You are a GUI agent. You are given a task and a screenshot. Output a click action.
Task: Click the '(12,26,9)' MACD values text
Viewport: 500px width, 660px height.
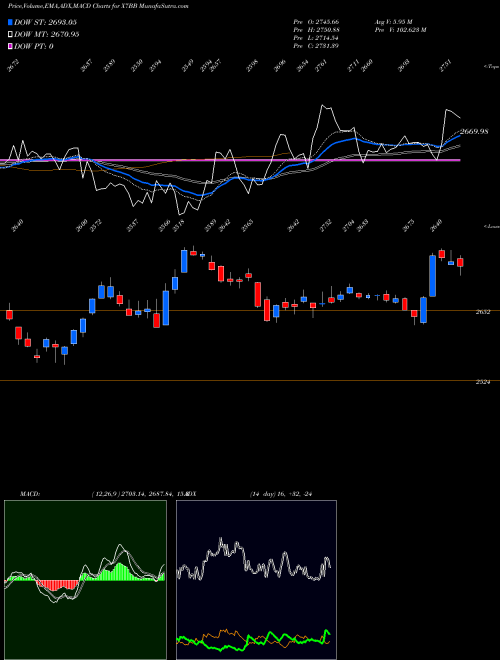138,493
